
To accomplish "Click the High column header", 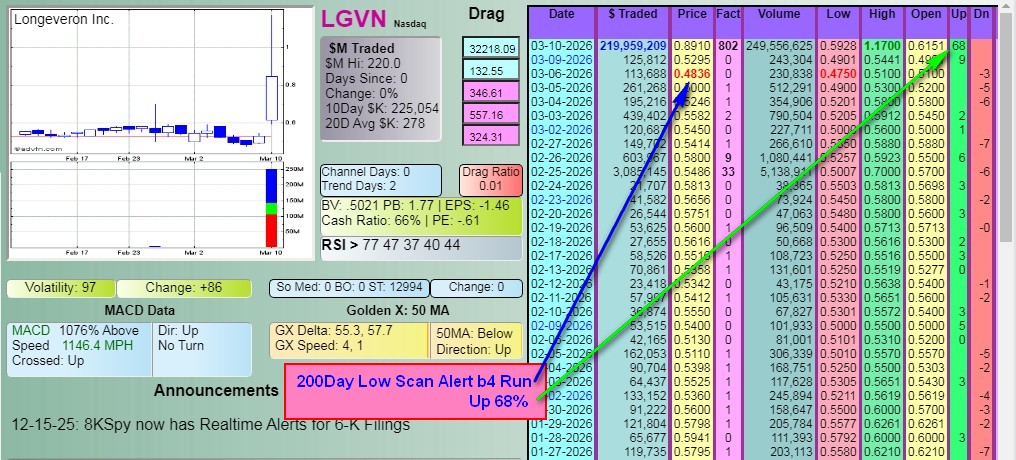I will (x=882, y=15).
